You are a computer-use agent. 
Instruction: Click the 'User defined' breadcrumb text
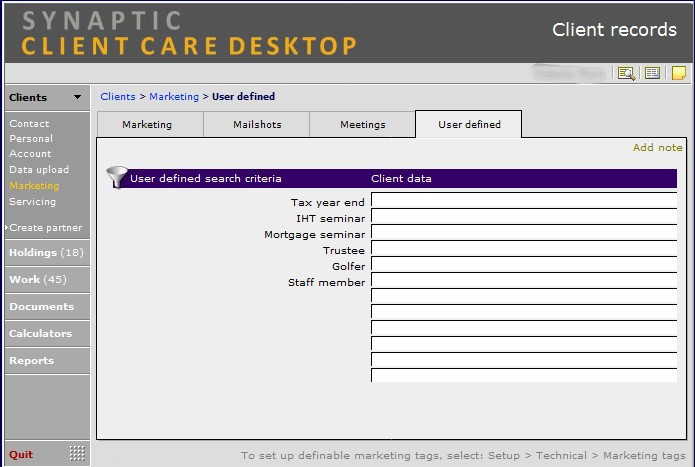coord(243,97)
